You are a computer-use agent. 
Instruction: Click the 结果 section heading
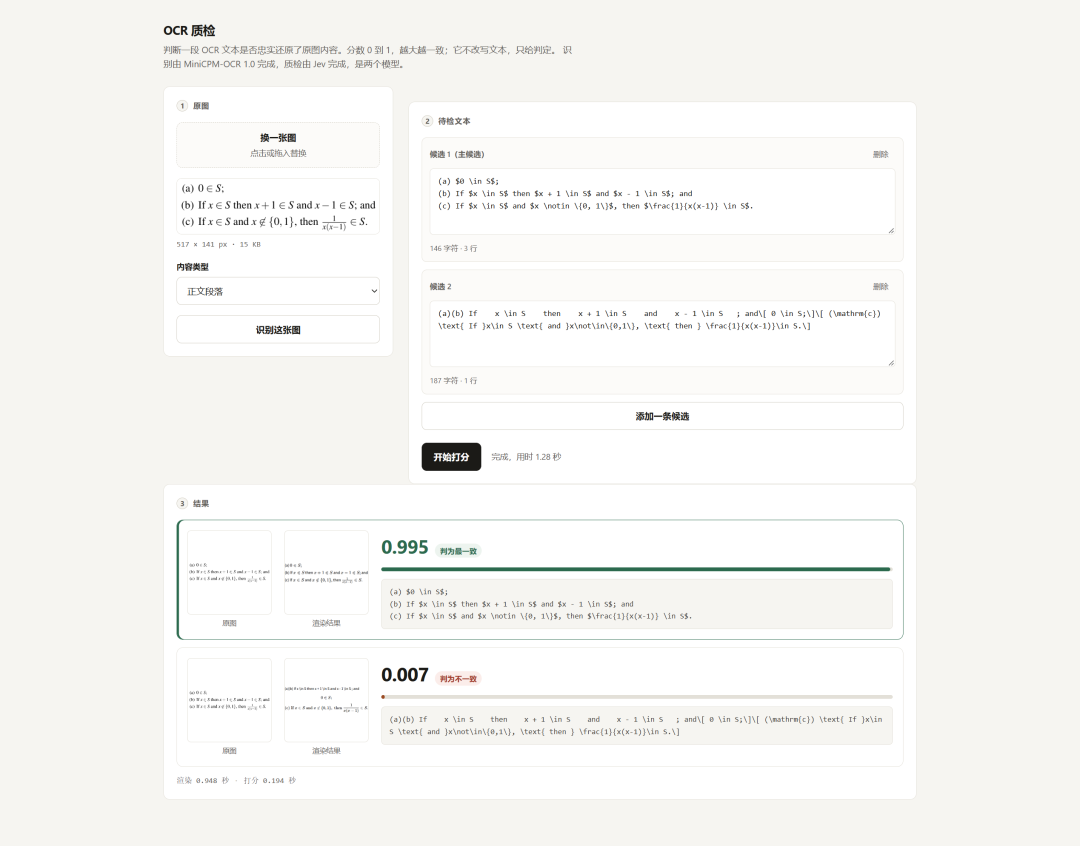tap(200, 504)
